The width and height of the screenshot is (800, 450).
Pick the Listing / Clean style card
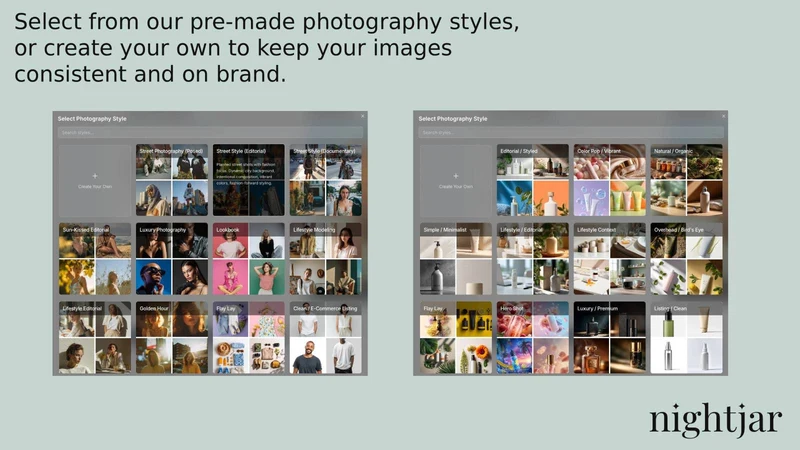click(x=686, y=338)
